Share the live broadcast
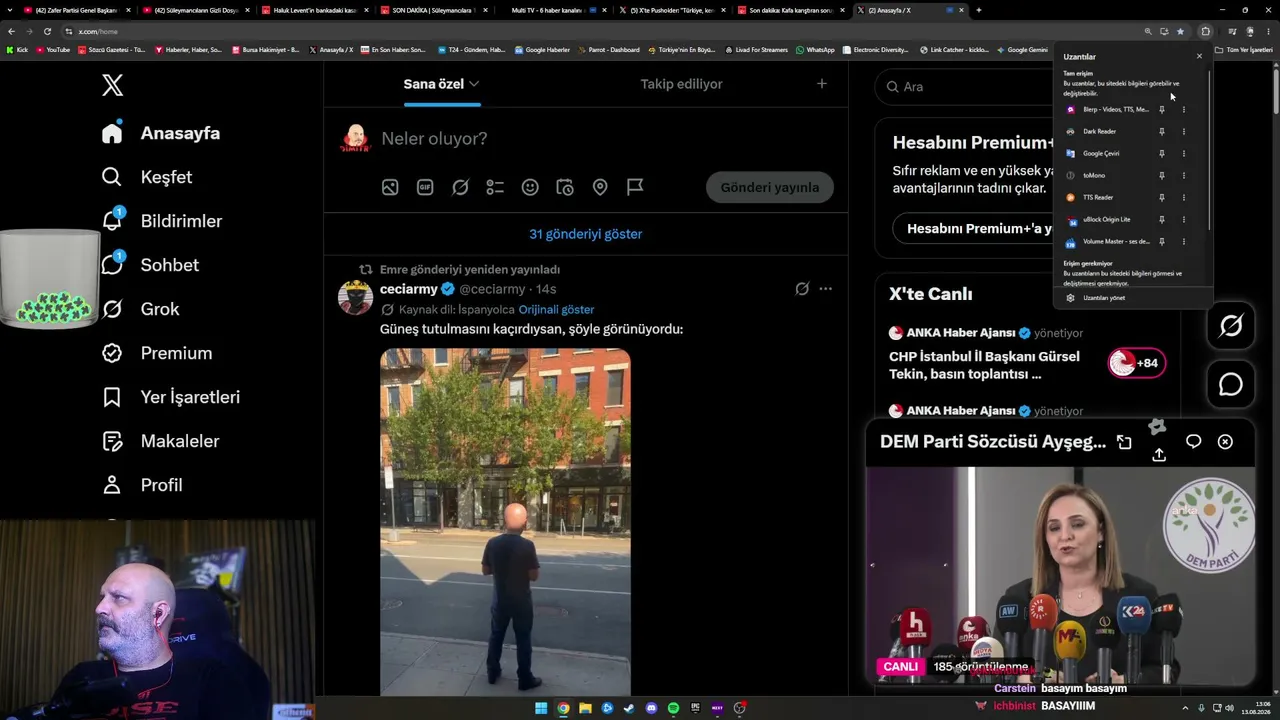Viewport: 1280px width, 720px height. 1159,455
